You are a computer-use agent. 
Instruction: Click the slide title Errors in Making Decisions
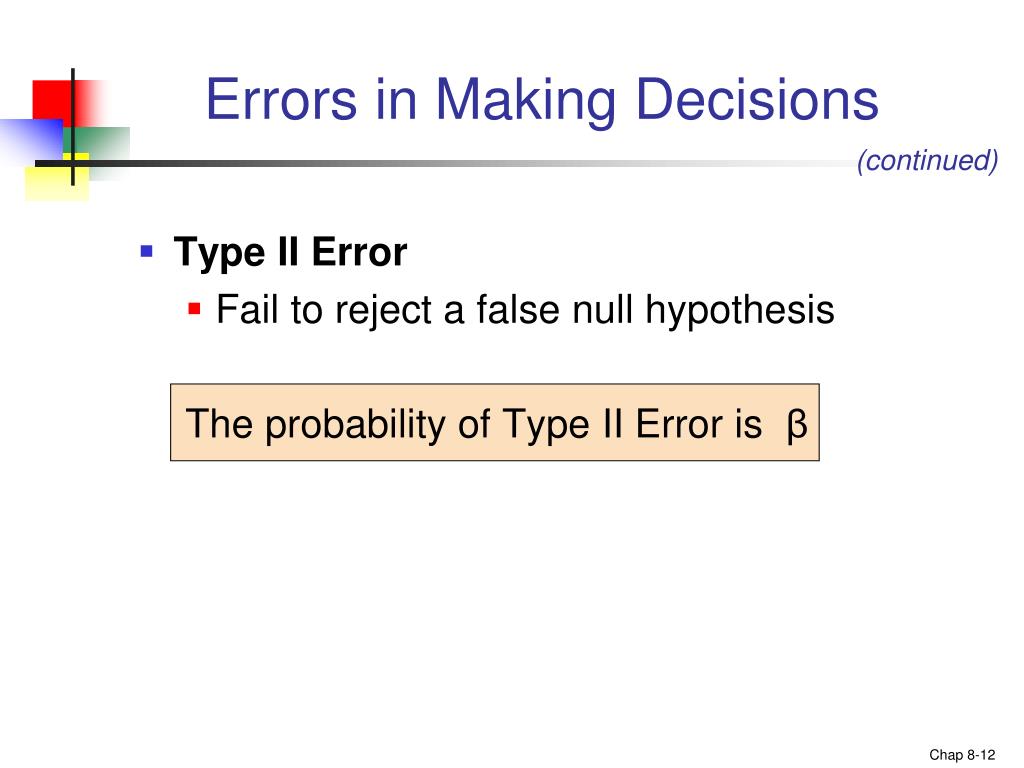click(x=542, y=100)
